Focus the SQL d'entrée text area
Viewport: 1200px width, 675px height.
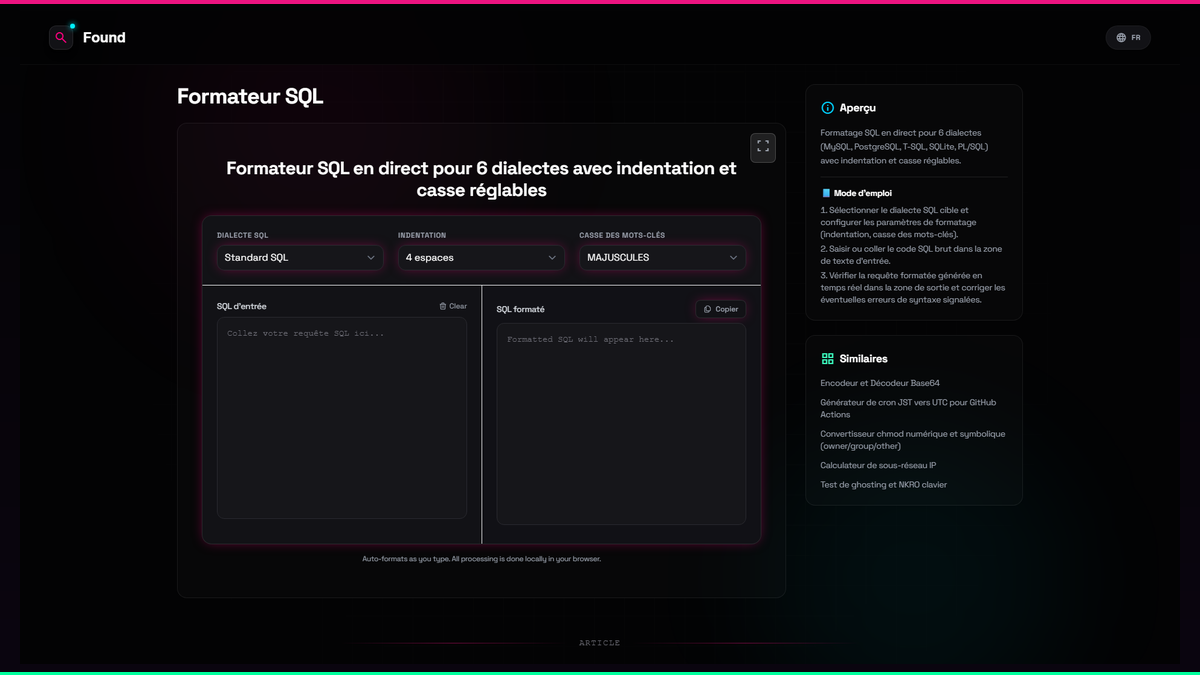click(x=342, y=418)
